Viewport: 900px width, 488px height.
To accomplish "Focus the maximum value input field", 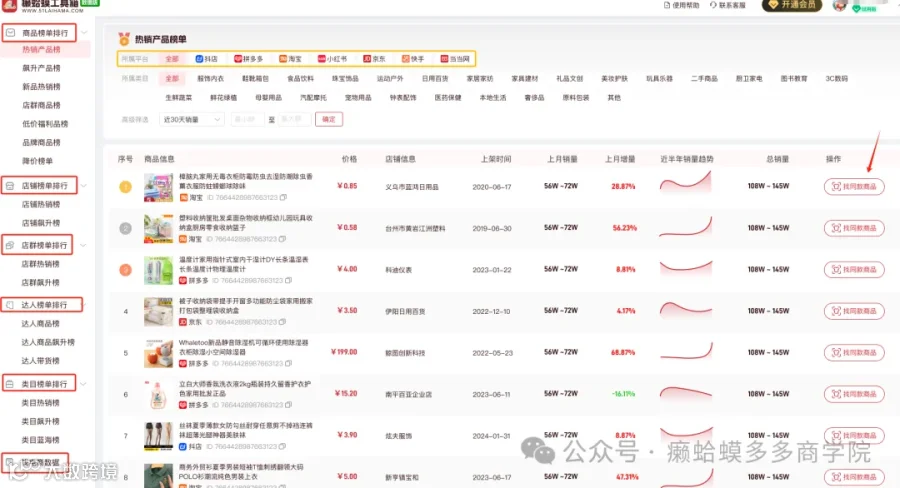I will pyautogui.click(x=294, y=119).
